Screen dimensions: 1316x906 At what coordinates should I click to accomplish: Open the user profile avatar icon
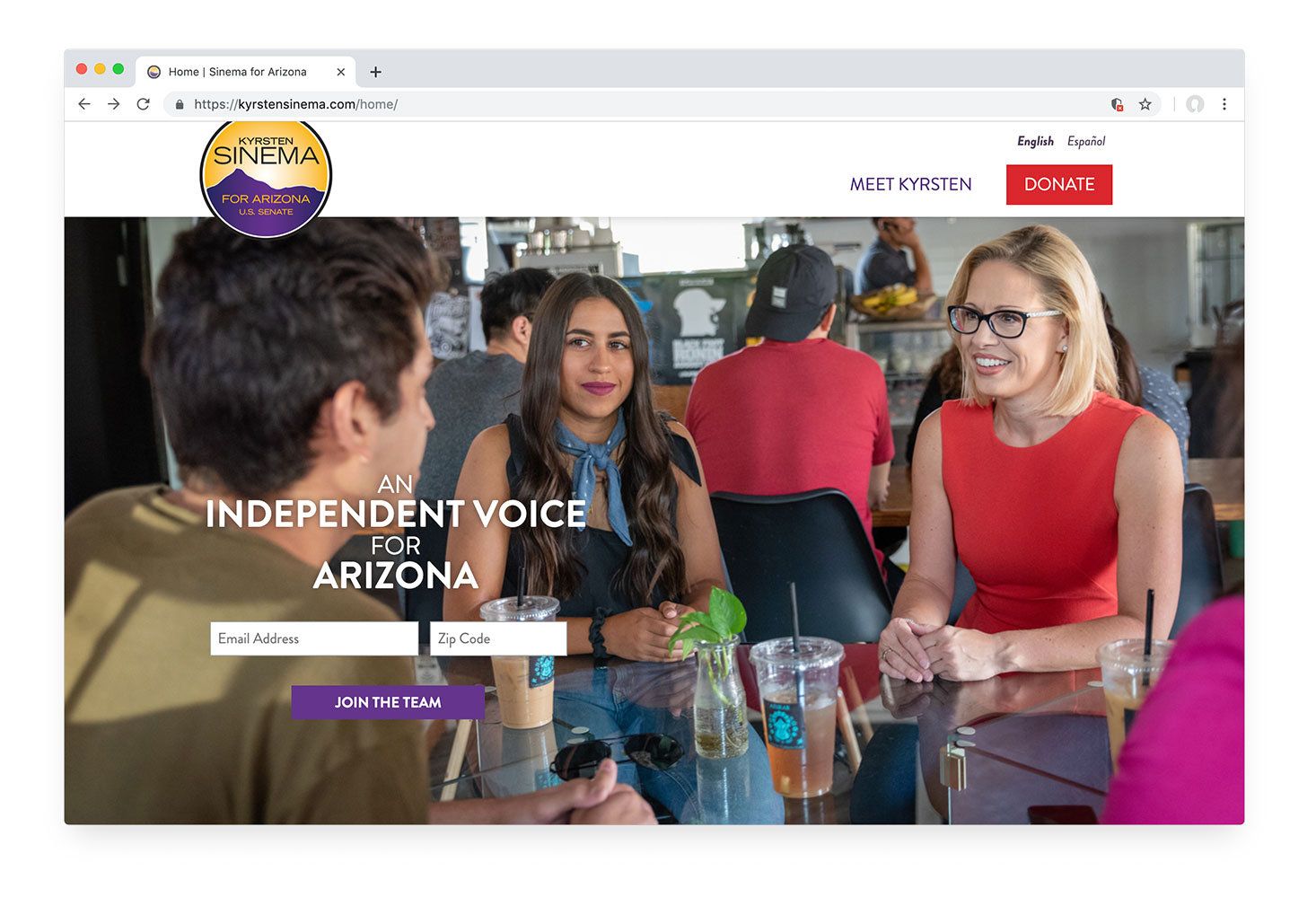click(x=1195, y=104)
